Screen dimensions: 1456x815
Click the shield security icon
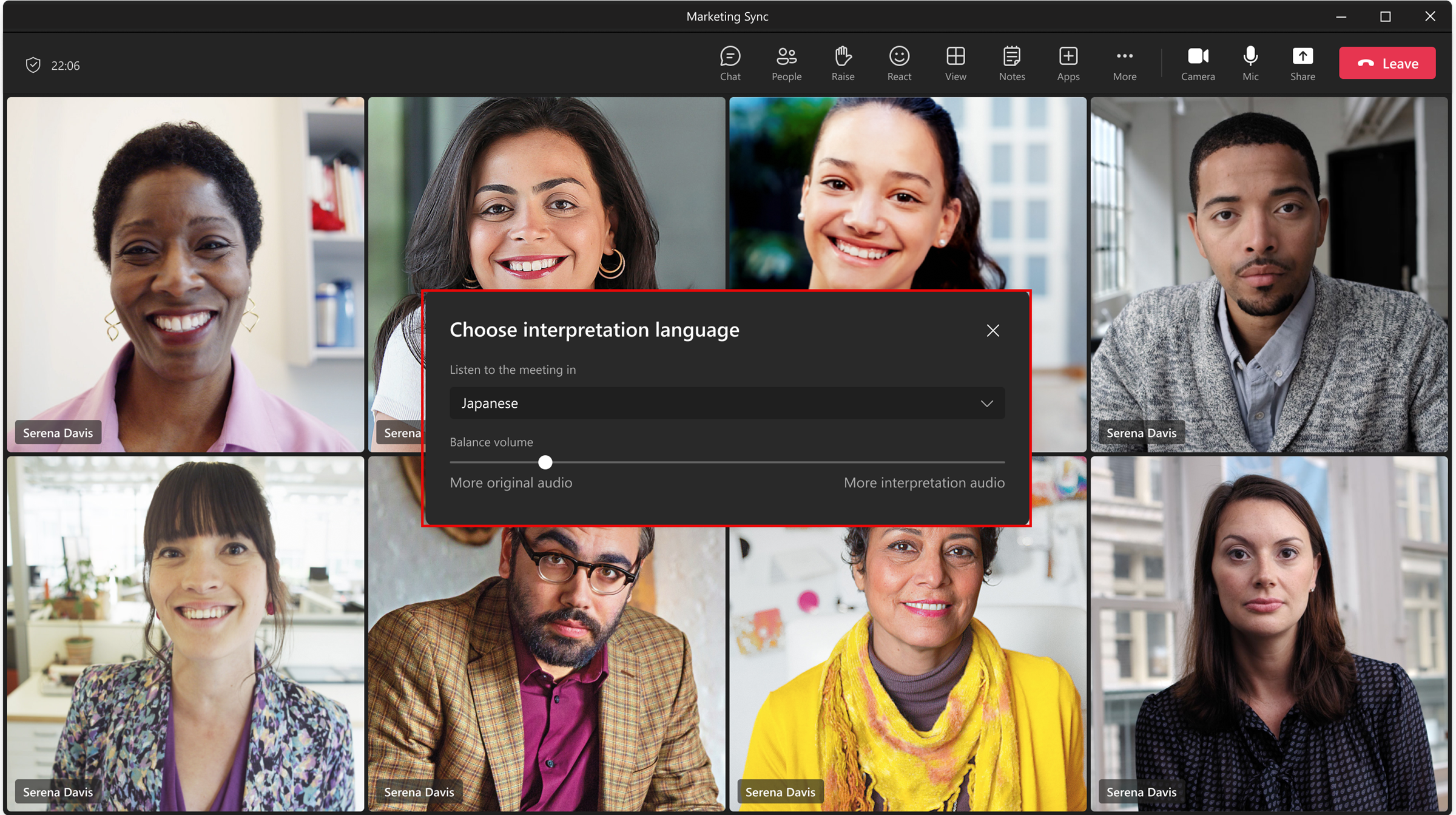point(33,65)
